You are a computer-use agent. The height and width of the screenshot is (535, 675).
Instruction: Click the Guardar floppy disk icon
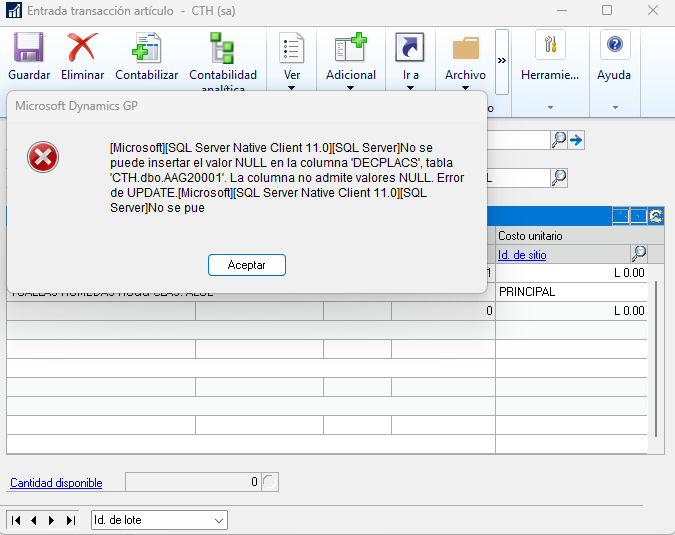[29, 47]
